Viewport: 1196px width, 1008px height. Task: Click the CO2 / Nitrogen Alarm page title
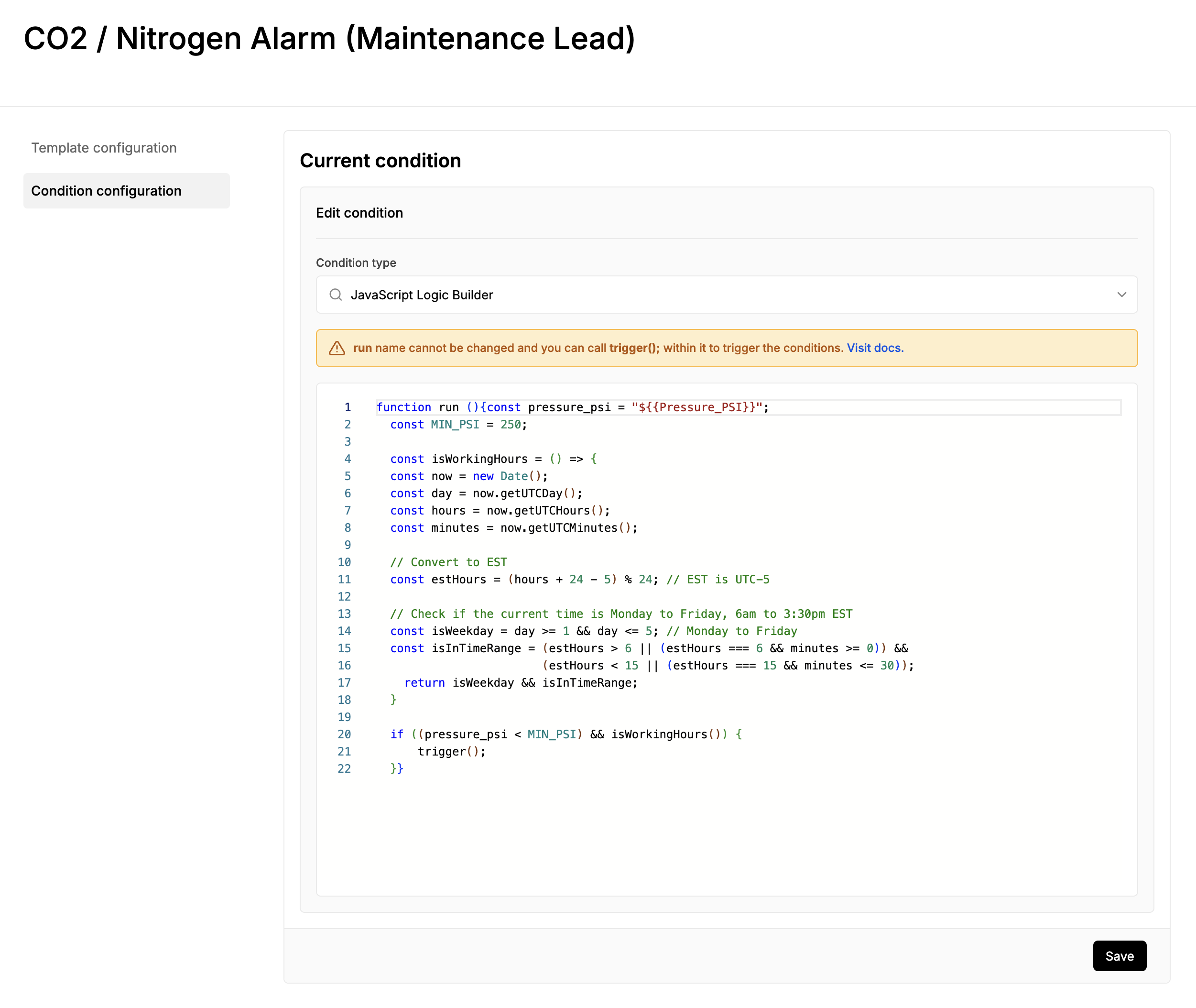coord(329,38)
